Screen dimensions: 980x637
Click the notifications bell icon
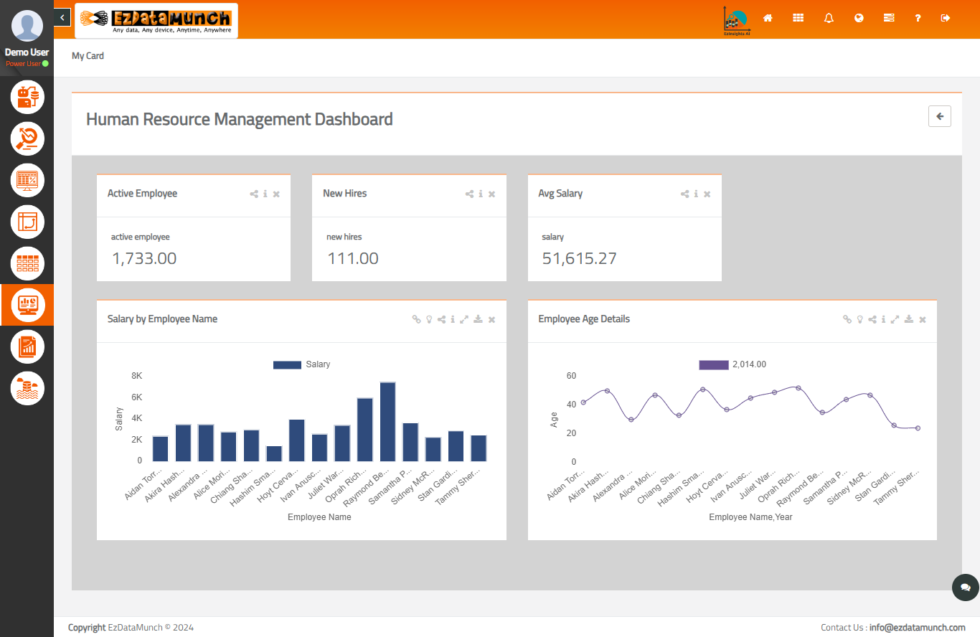(828, 18)
